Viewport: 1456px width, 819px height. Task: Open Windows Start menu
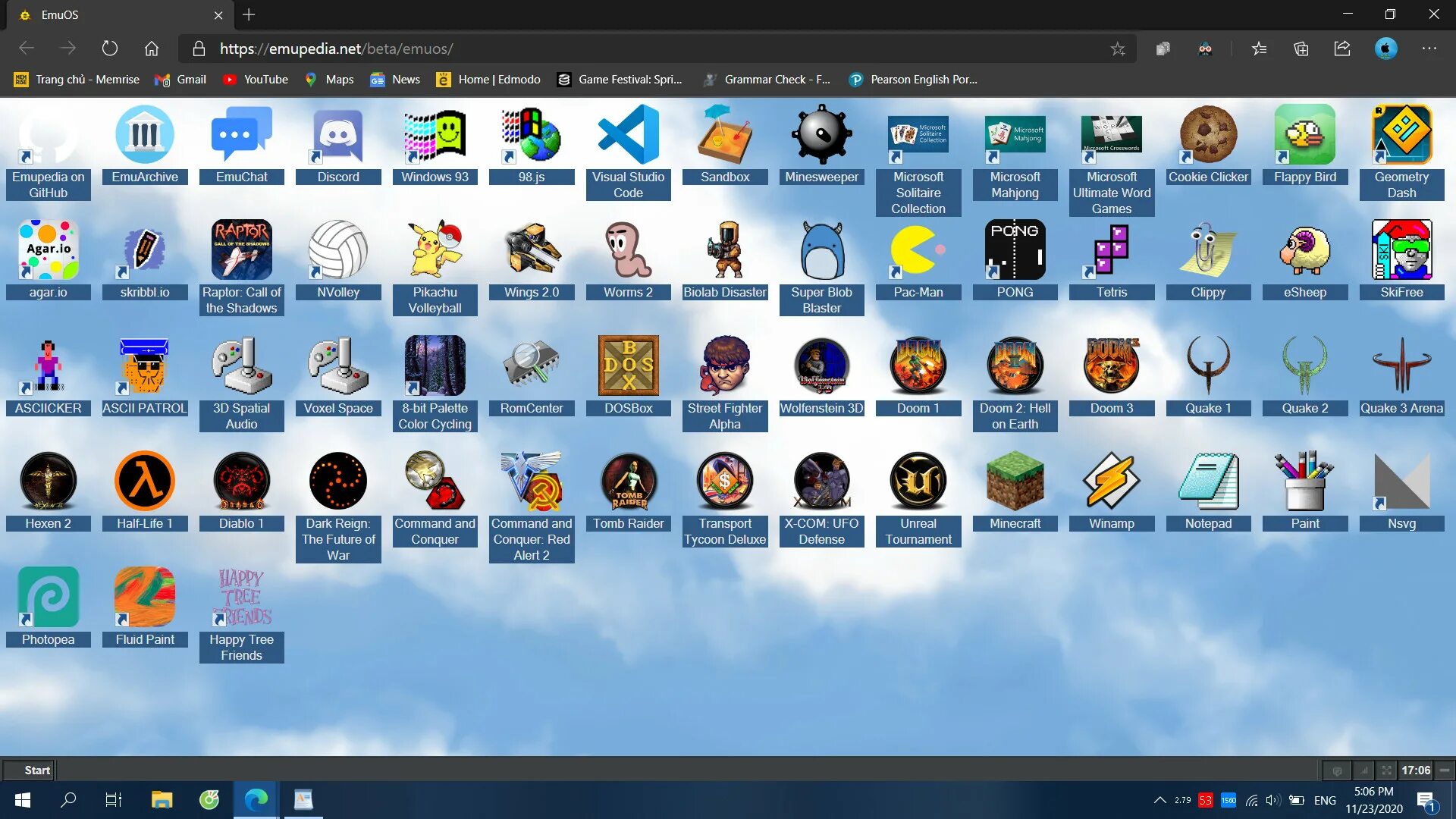pyautogui.click(x=23, y=800)
